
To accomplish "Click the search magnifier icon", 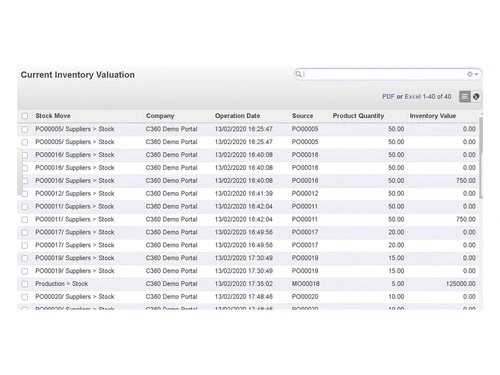I will coord(298,74).
